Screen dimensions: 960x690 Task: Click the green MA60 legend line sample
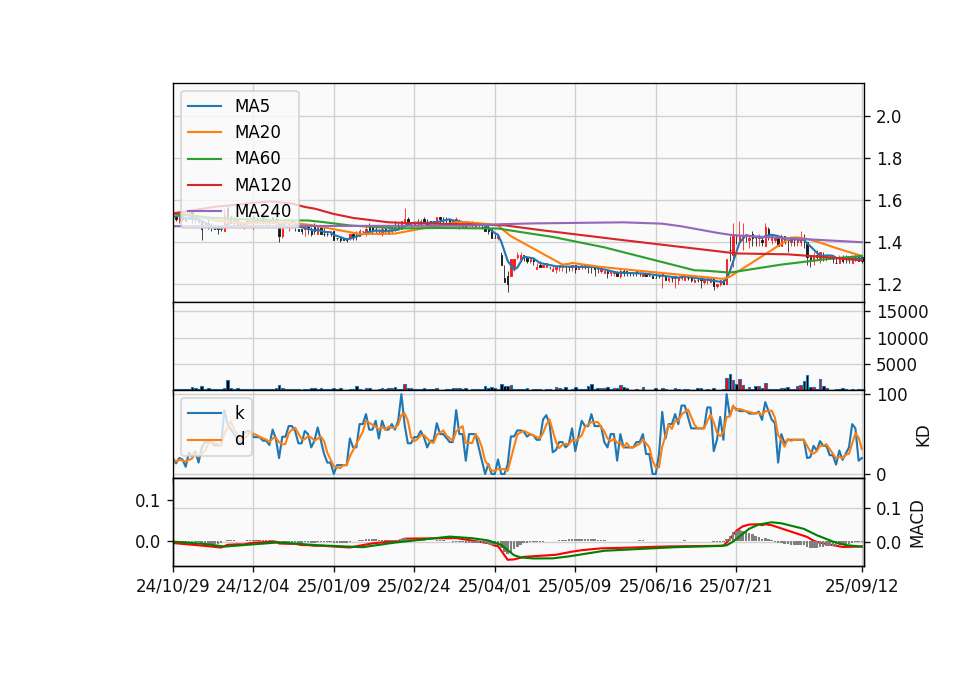(x=204, y=159)
